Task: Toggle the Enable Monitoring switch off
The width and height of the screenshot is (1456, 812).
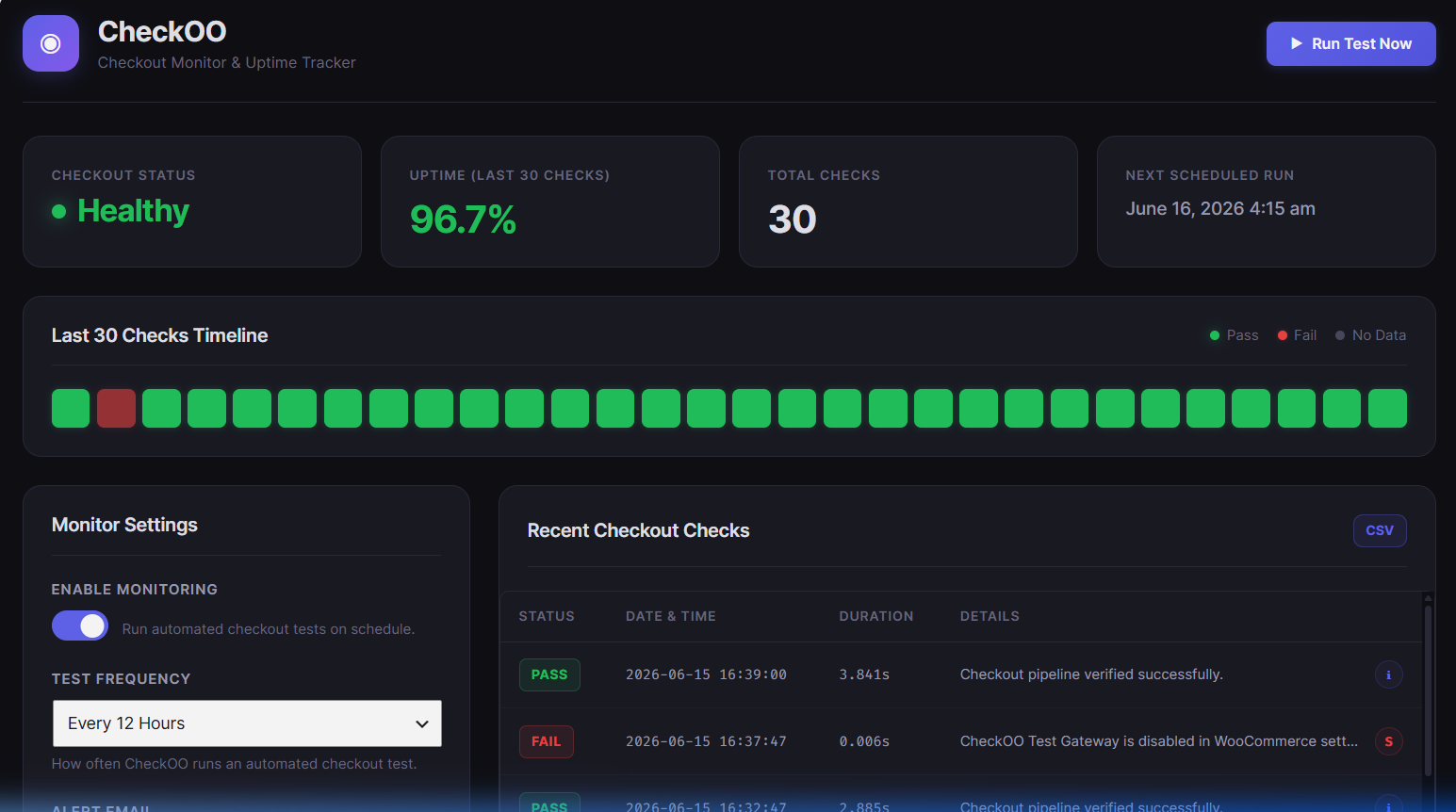Action: 80,625
